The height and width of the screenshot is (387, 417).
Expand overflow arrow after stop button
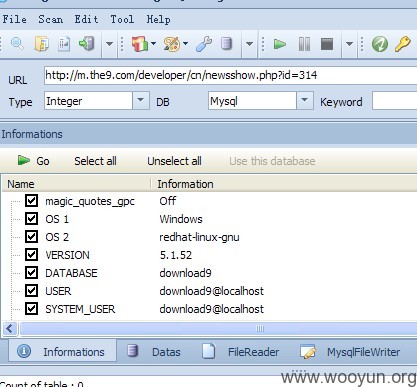click(x=349, y=44)
